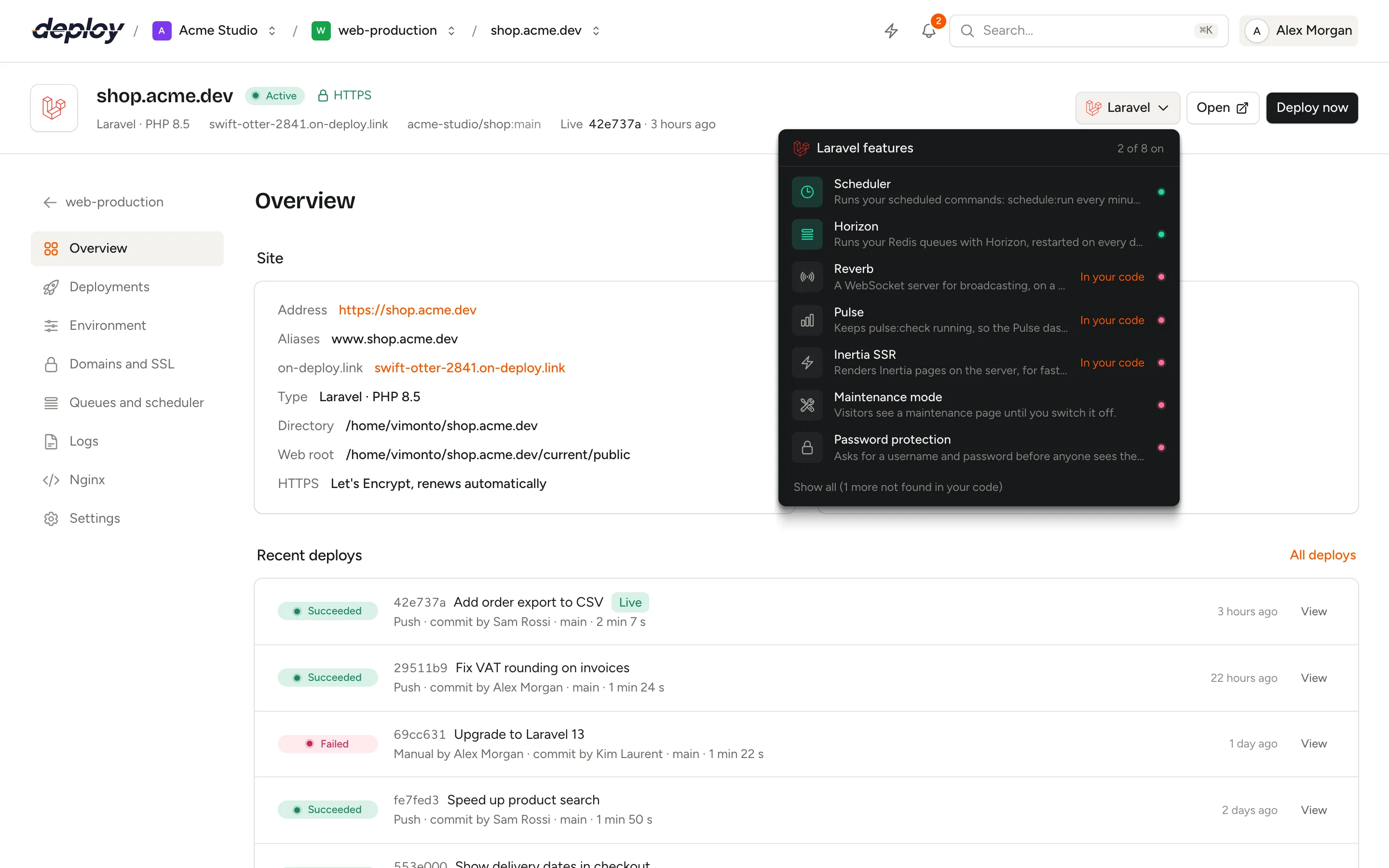Image resolution: width=1389 pixels, height=868 pixels.
Task: Click the Deploy now button
Action: pos(1311,108)
